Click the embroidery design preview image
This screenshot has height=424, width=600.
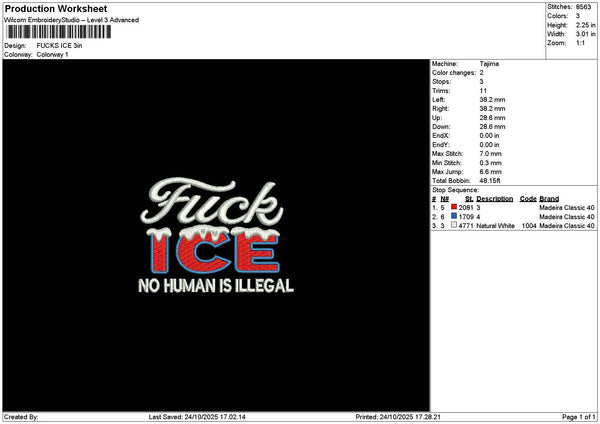pyautogui.click(x=216, y=235)
